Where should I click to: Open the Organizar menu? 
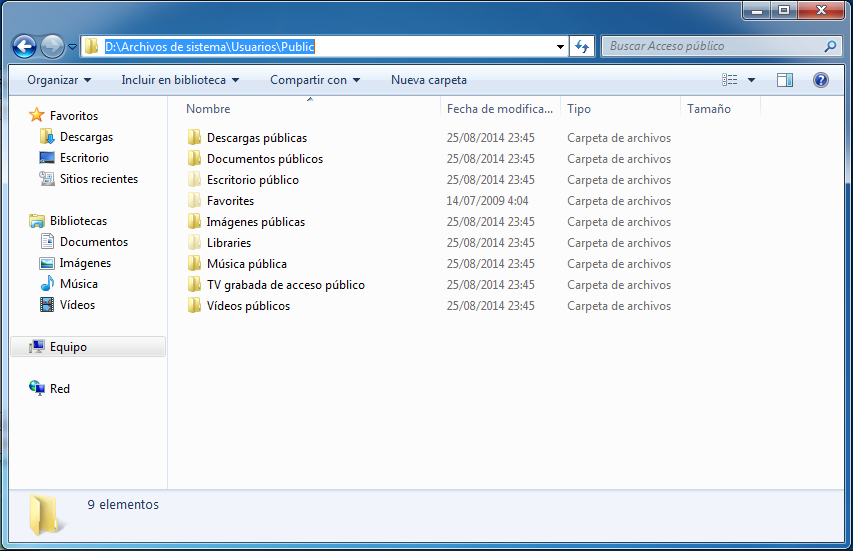(59, 80)
